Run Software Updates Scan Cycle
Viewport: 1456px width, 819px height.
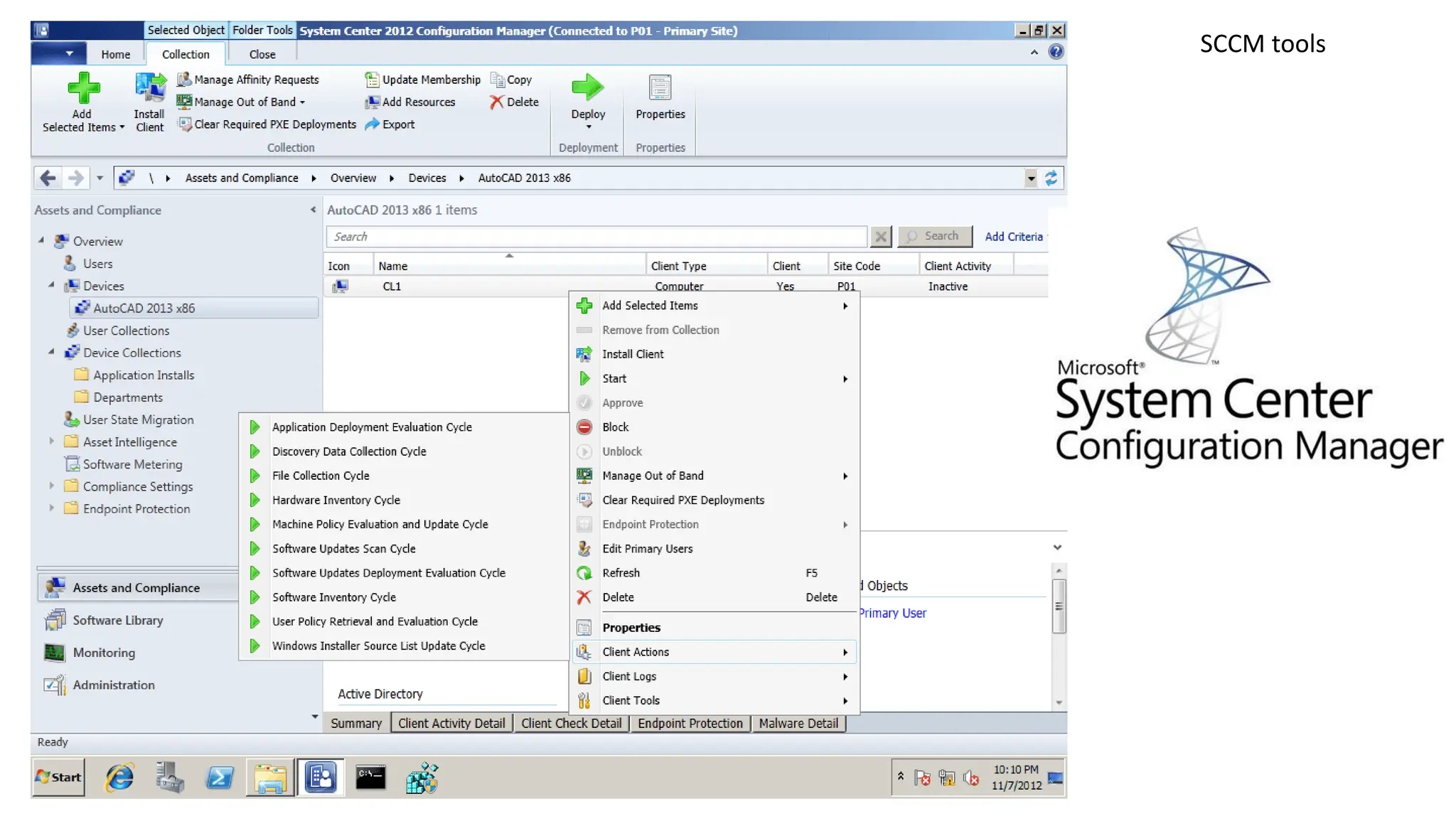pos(403,549)
